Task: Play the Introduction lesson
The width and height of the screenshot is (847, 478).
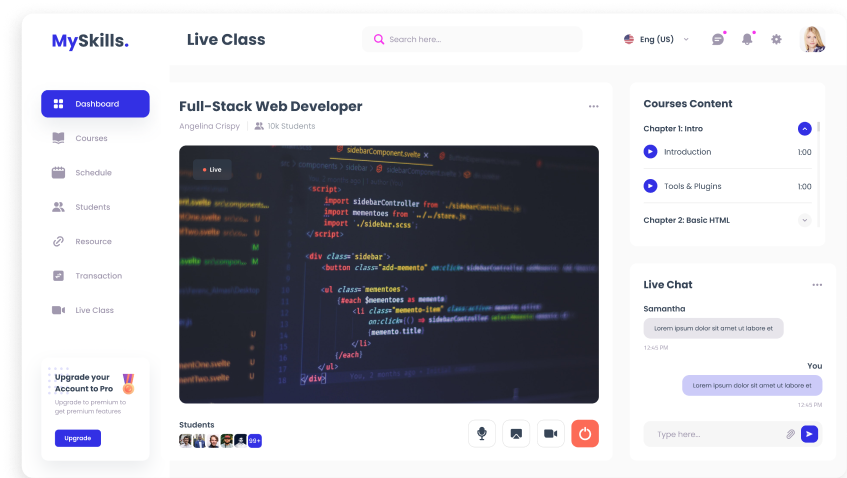Action: pos(650,152)
